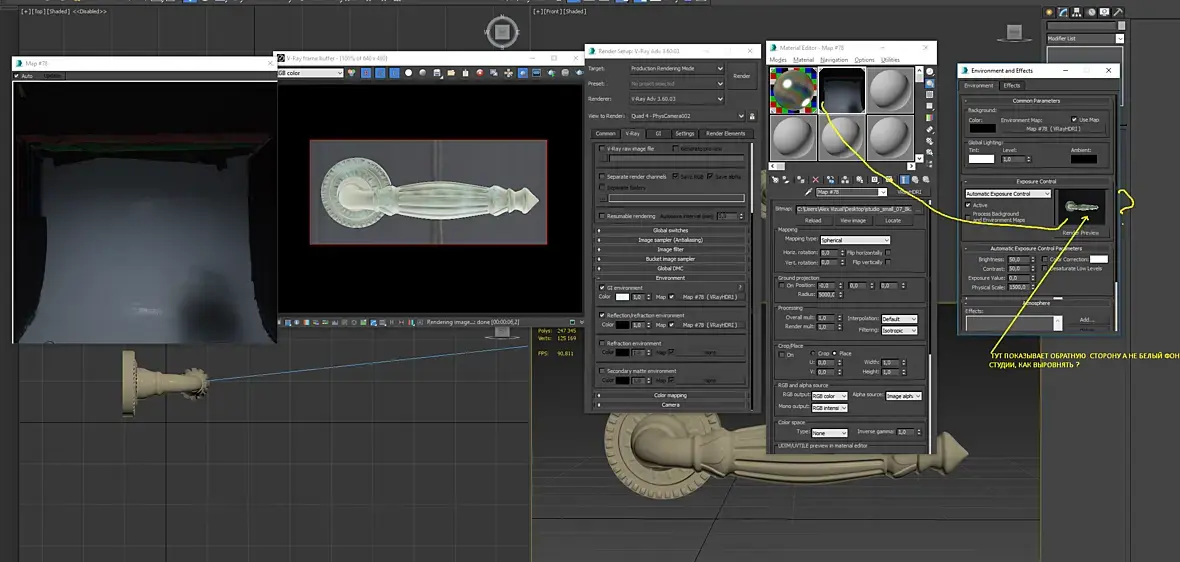1180x562 pixels.
Task: Expand the Global switches rollout
Action: [x=670, y=230]
